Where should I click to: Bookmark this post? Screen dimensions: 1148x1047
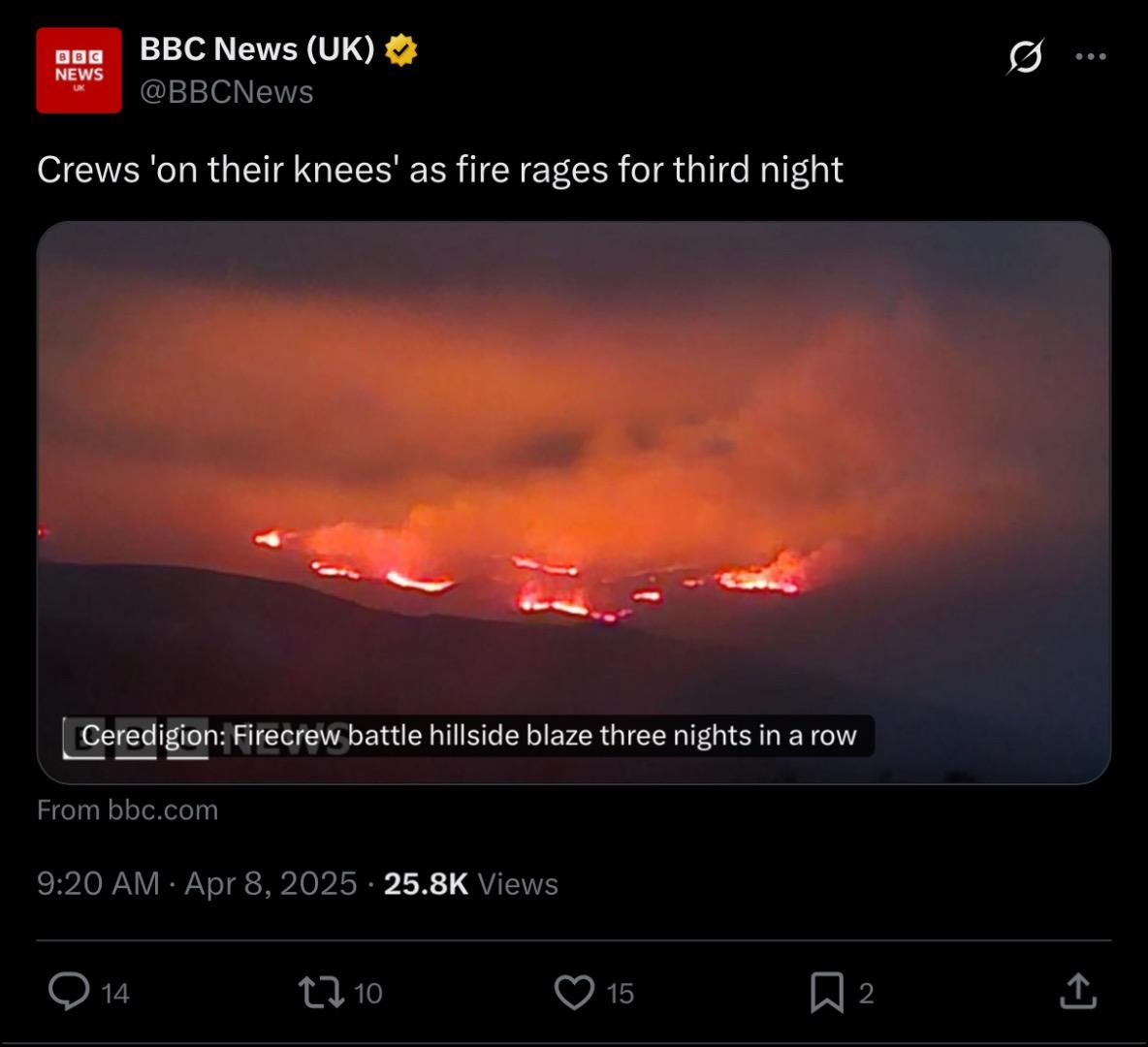coord(827,993)
